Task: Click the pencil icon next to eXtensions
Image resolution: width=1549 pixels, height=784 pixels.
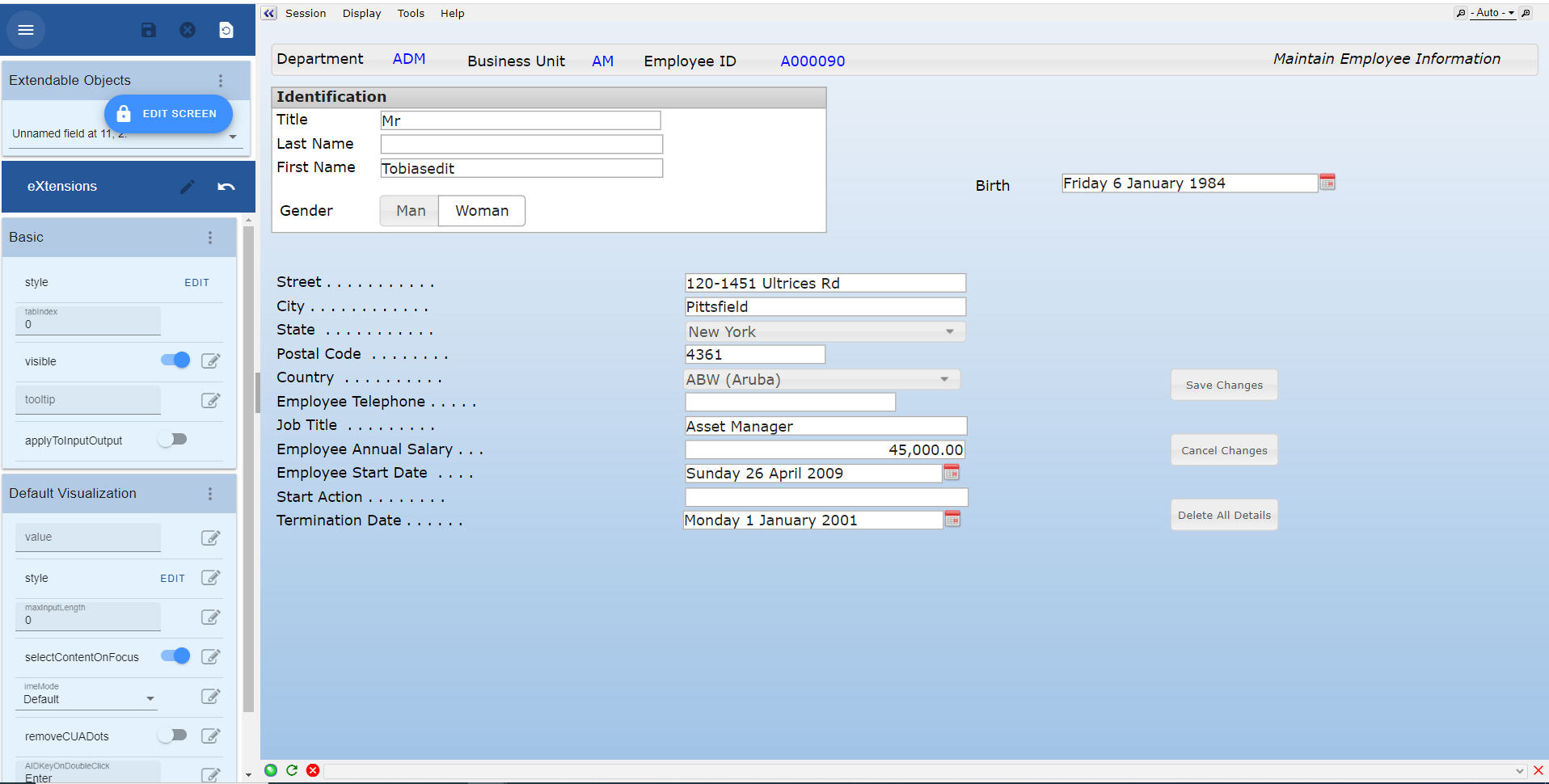Action: click(188, 187)
